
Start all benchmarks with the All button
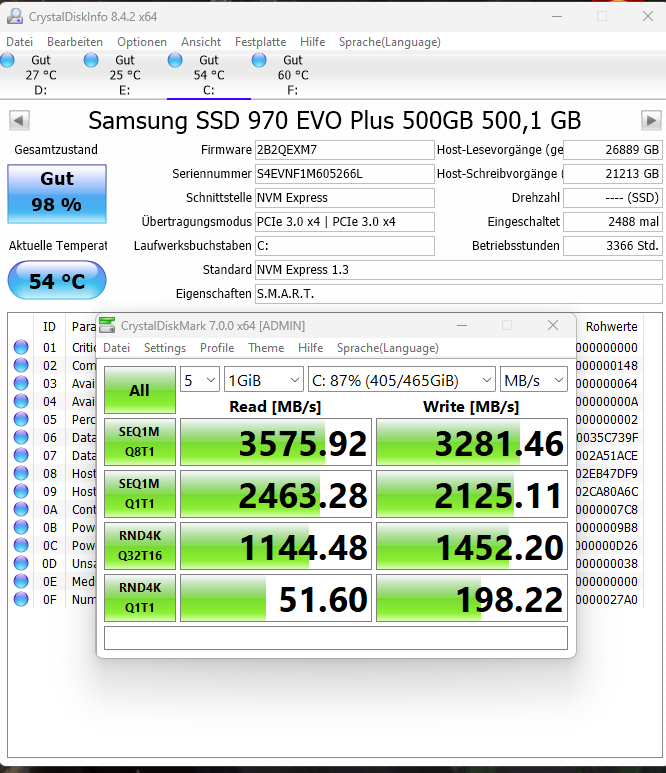click(140, 390)
